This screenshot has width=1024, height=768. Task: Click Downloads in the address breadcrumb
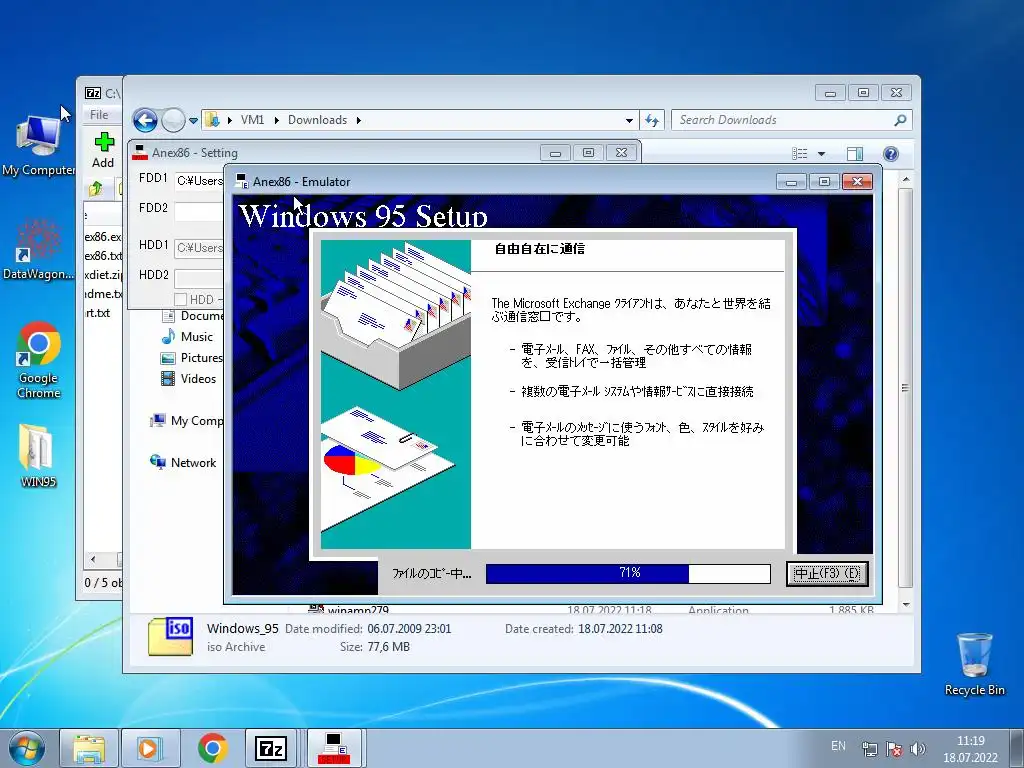pos(317,120)
